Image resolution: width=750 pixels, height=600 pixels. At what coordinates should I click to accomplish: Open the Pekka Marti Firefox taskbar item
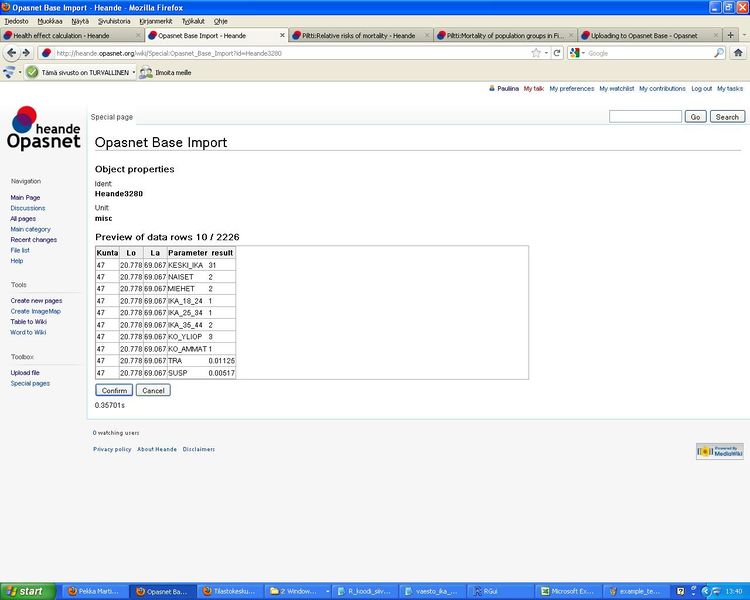(94, 591)
